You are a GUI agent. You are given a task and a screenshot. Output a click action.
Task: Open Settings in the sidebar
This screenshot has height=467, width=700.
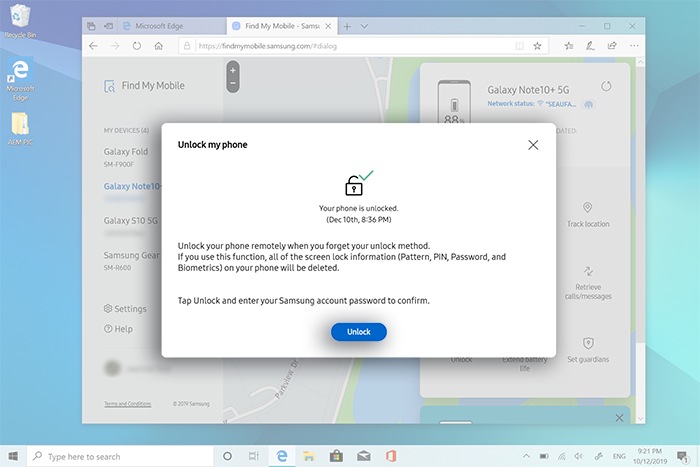(x=125, y=309)
